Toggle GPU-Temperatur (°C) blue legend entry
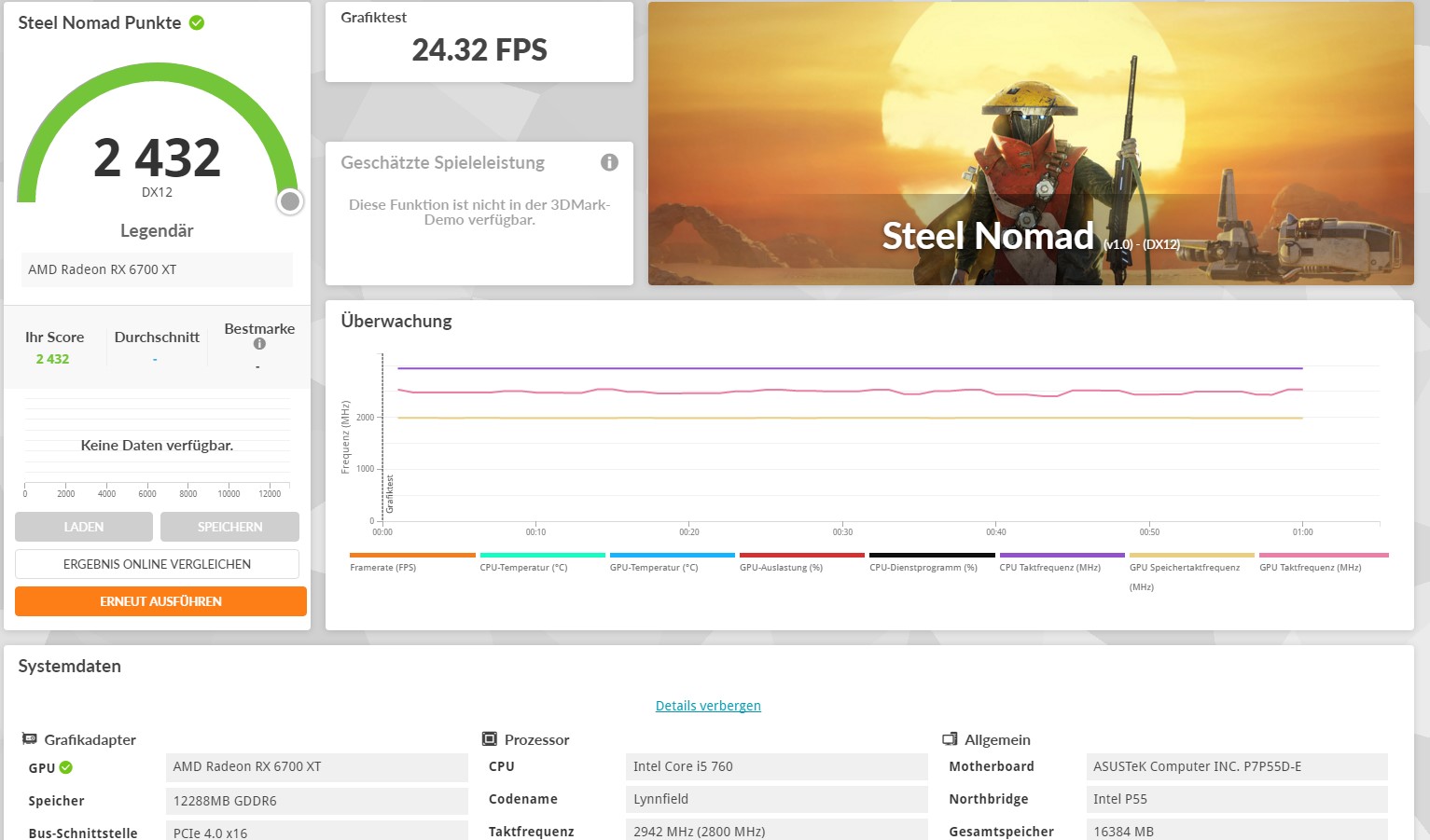 [x=672, y=562]
